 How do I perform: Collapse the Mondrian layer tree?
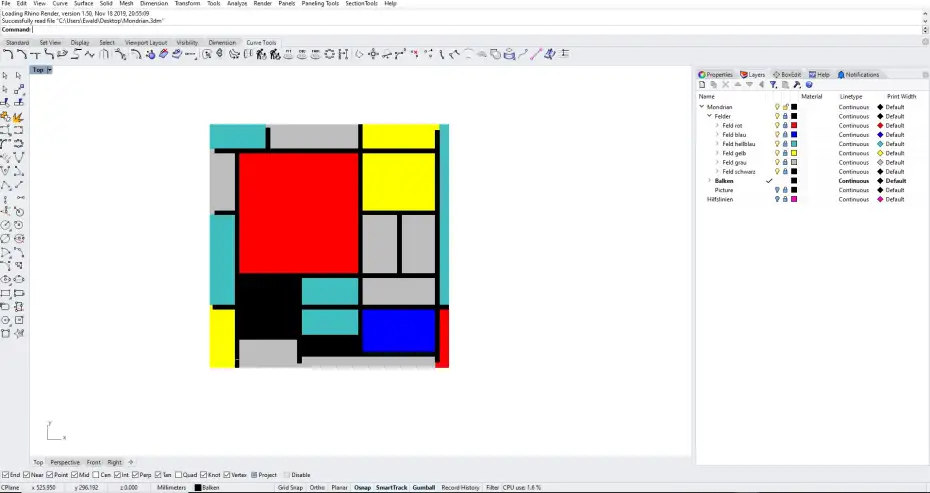[x=702, y=107]
